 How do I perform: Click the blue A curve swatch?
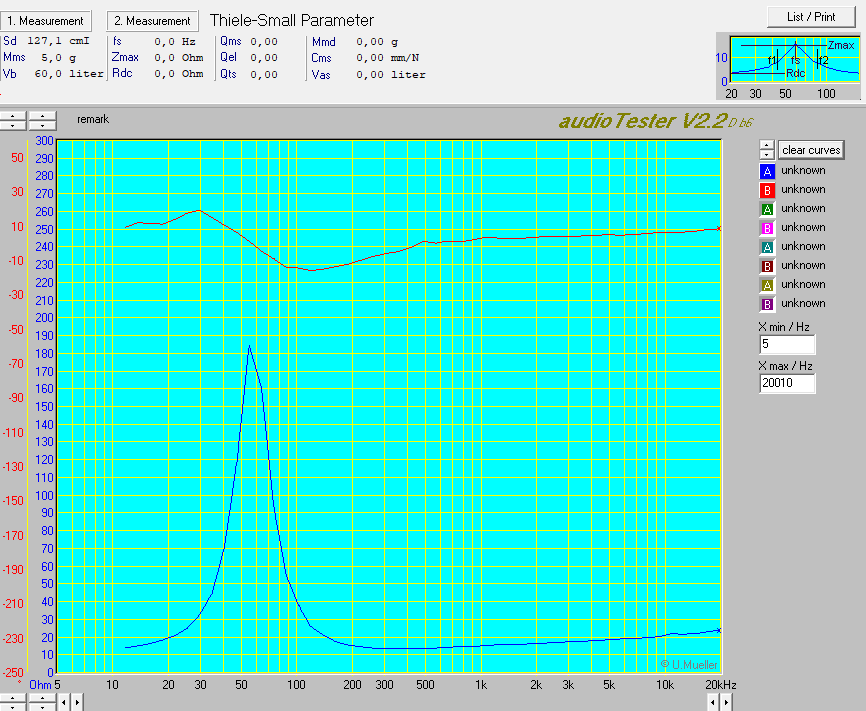coord(767,171)
